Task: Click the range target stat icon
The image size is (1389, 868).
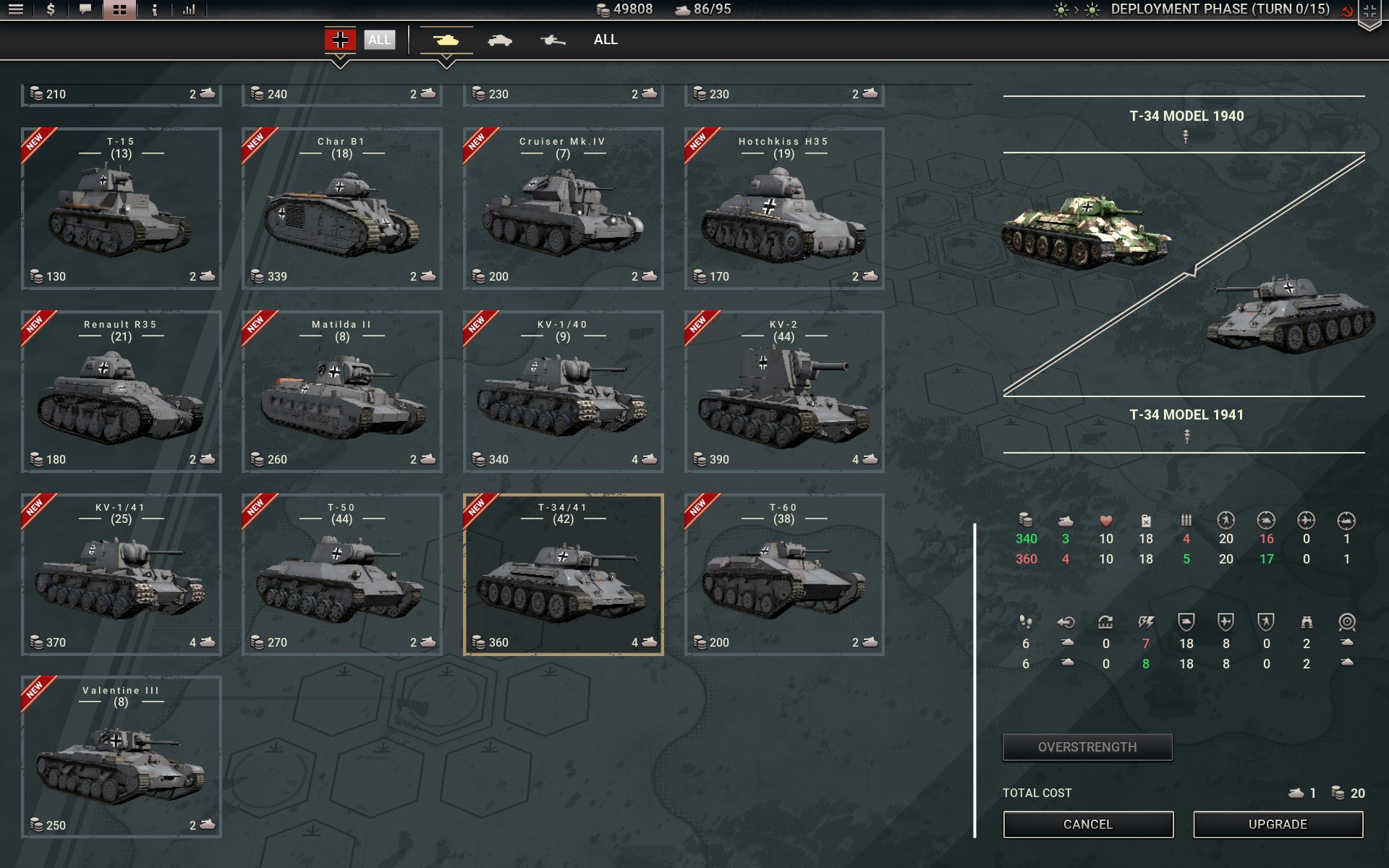Action: click(1346, 622)
